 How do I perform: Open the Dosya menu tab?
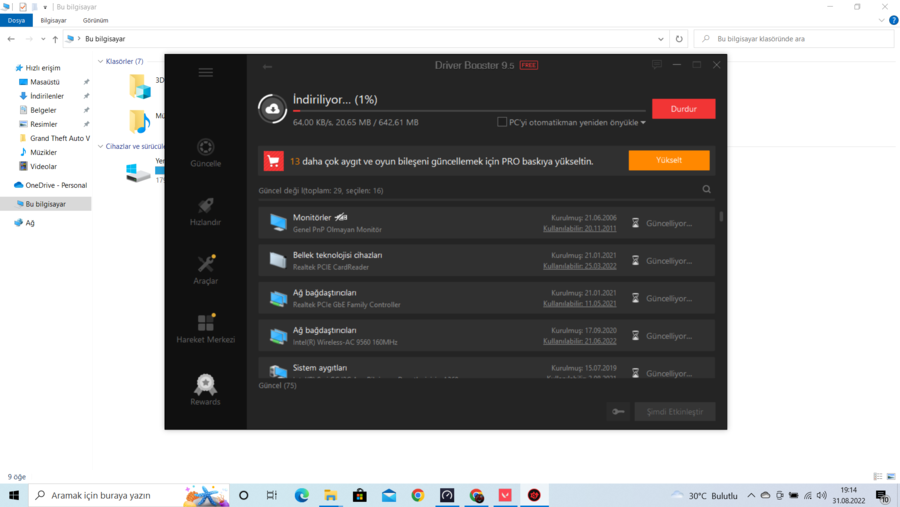coord(16,20)
